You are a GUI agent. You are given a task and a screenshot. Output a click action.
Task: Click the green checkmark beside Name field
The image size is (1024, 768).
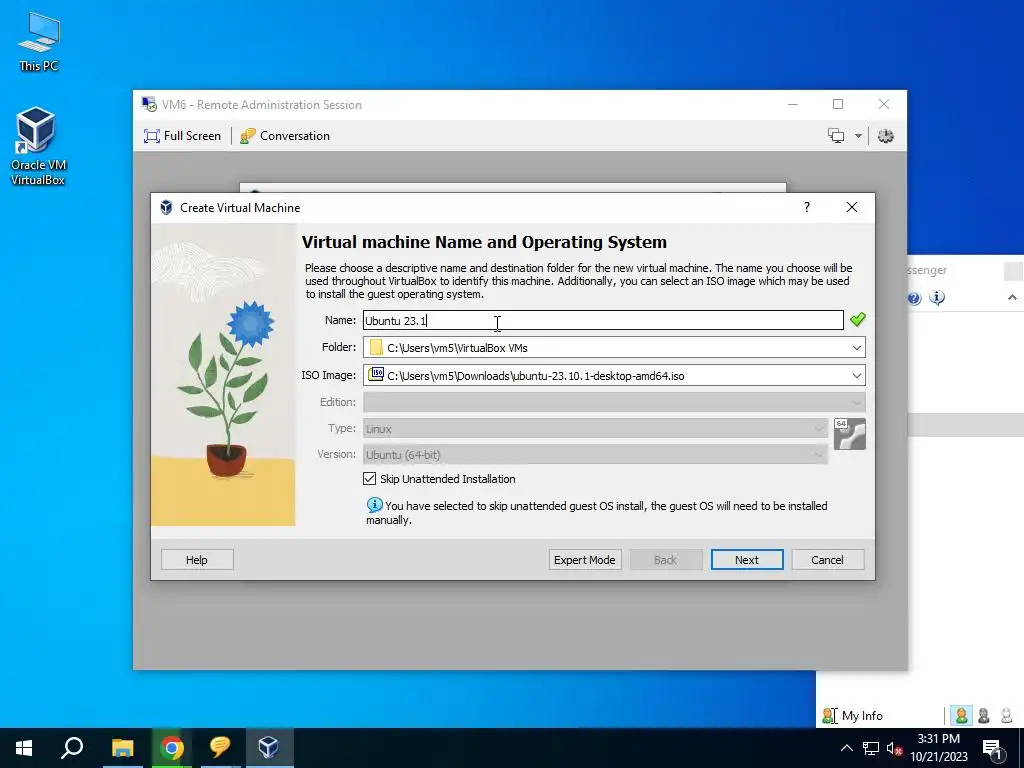[x=857, y=319]
